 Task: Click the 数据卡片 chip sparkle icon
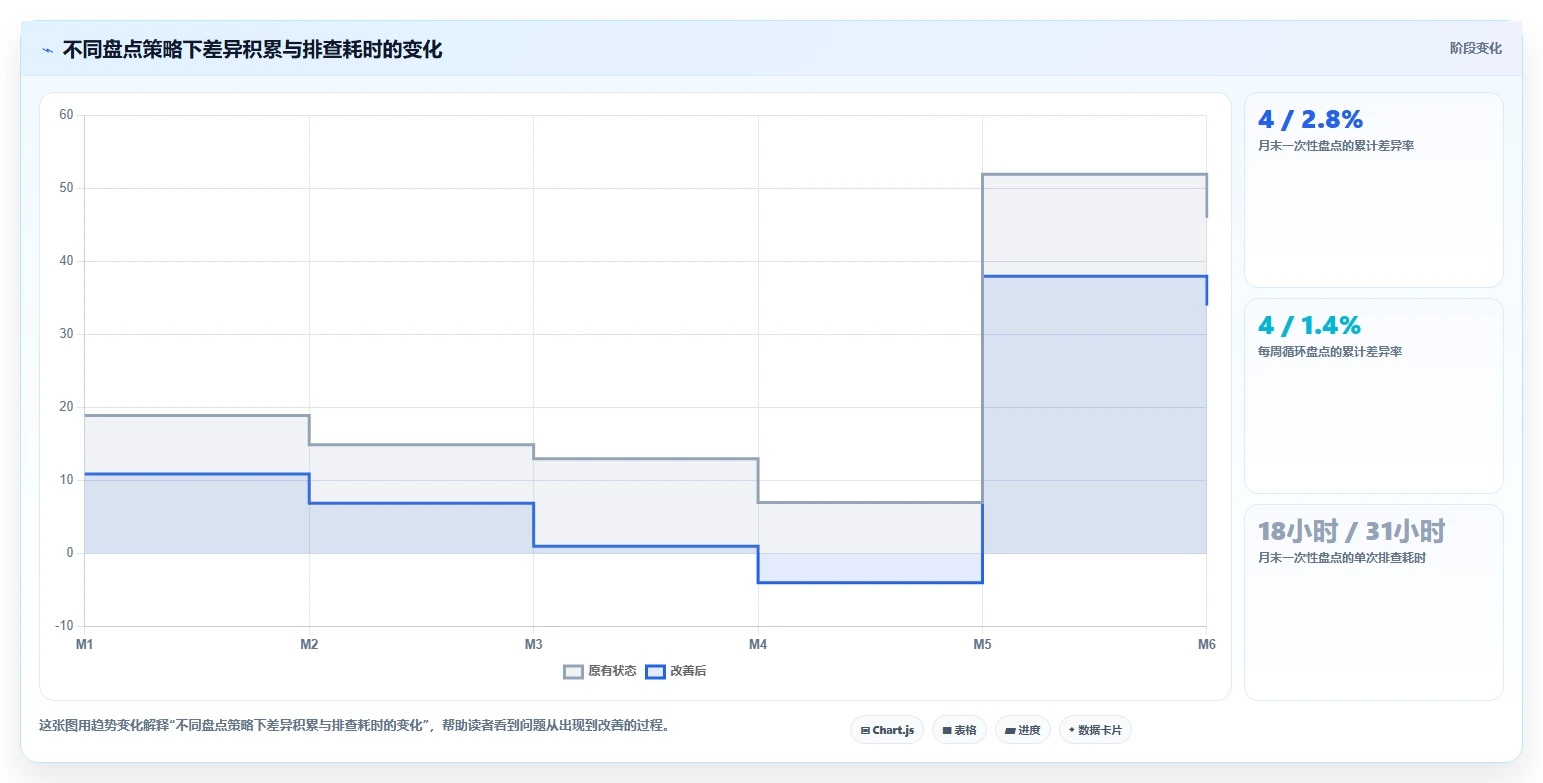[x=1072, y=730]
